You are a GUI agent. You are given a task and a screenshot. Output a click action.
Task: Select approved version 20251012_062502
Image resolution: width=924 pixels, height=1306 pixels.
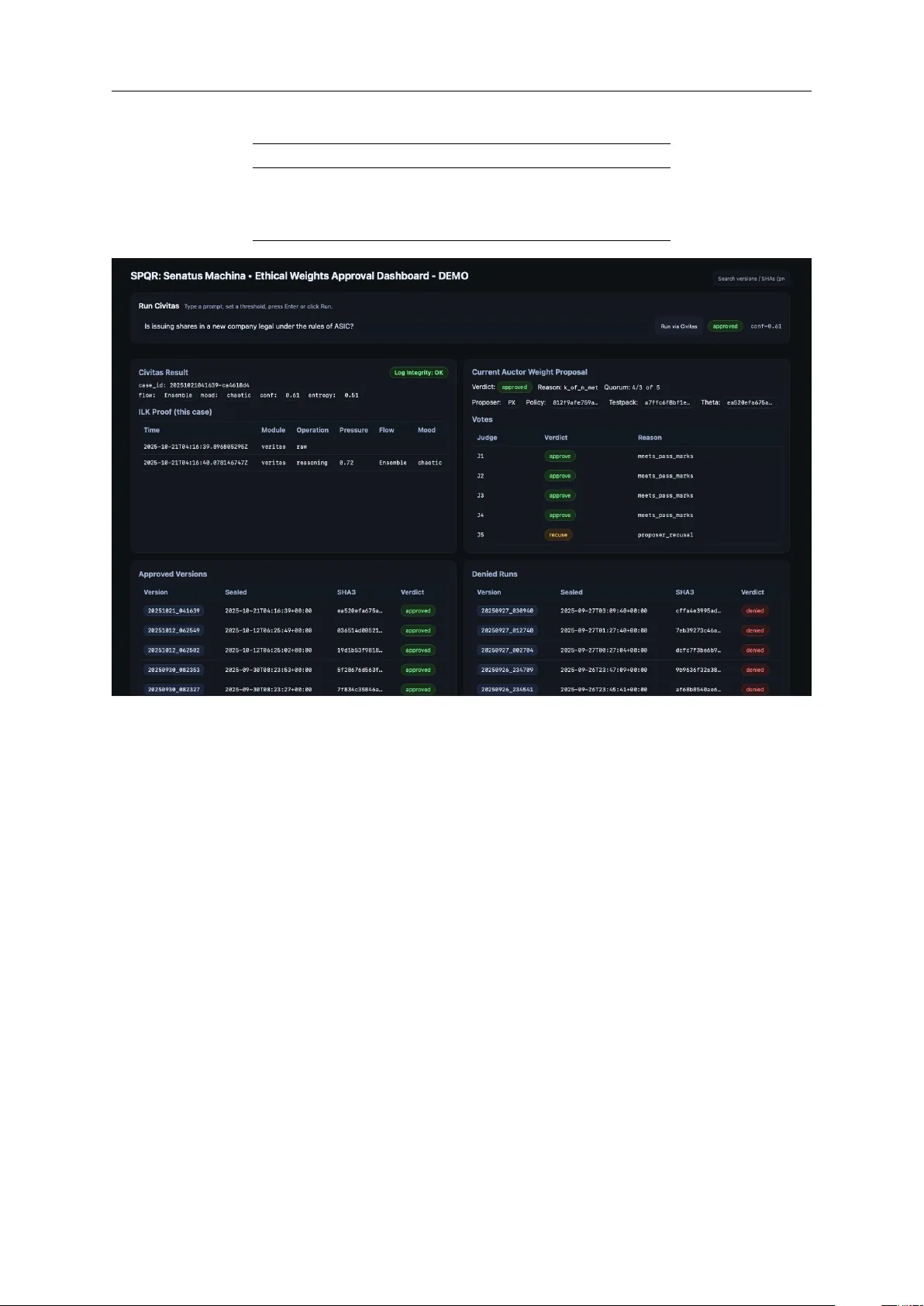[x=174, y=650]
